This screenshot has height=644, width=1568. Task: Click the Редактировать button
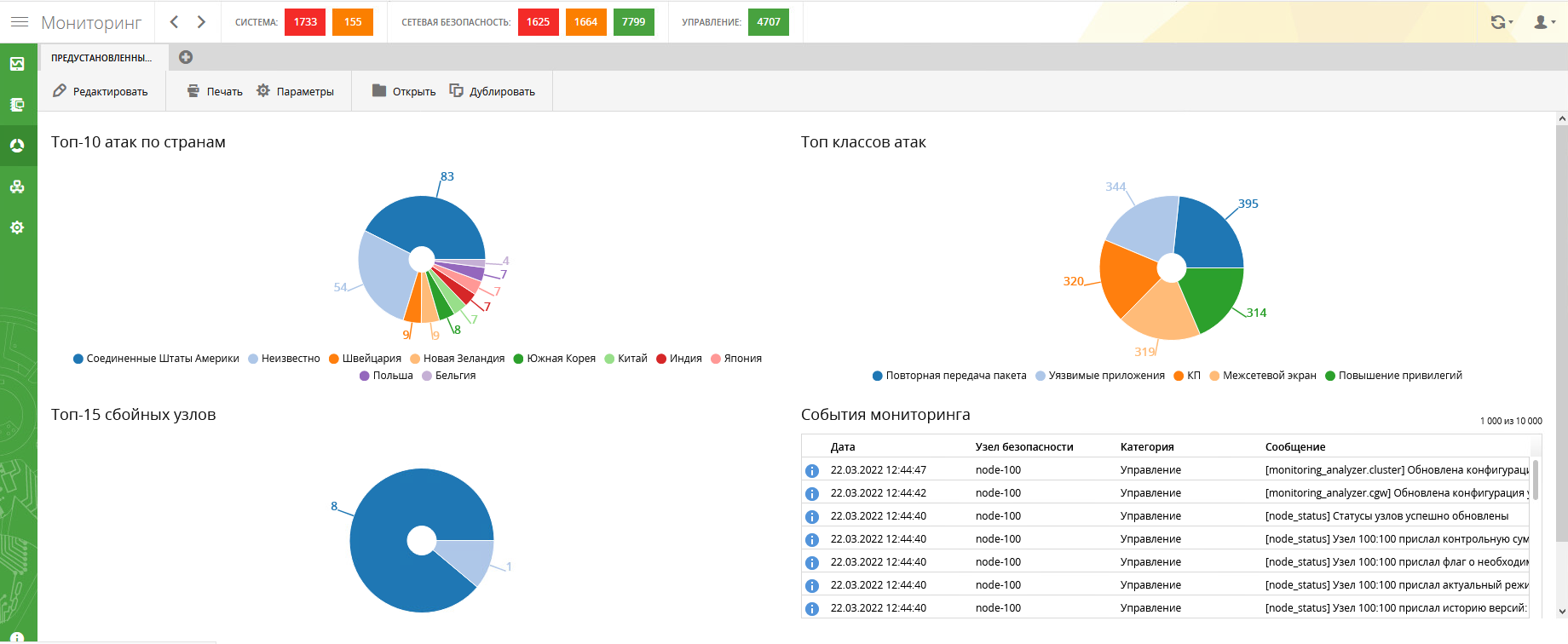(x=101, y=91)
